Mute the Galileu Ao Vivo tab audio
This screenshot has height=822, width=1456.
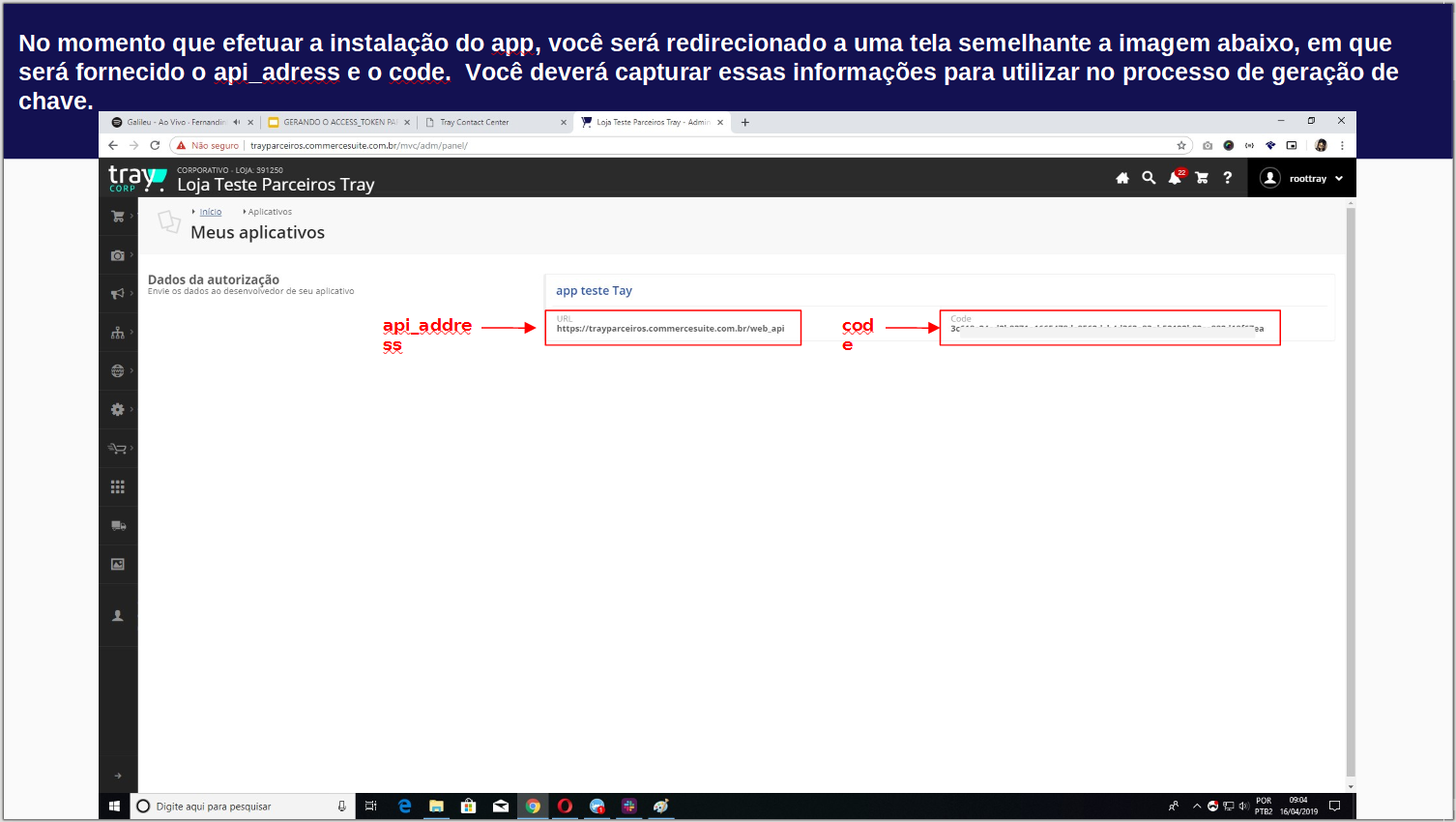click(236, 123)
